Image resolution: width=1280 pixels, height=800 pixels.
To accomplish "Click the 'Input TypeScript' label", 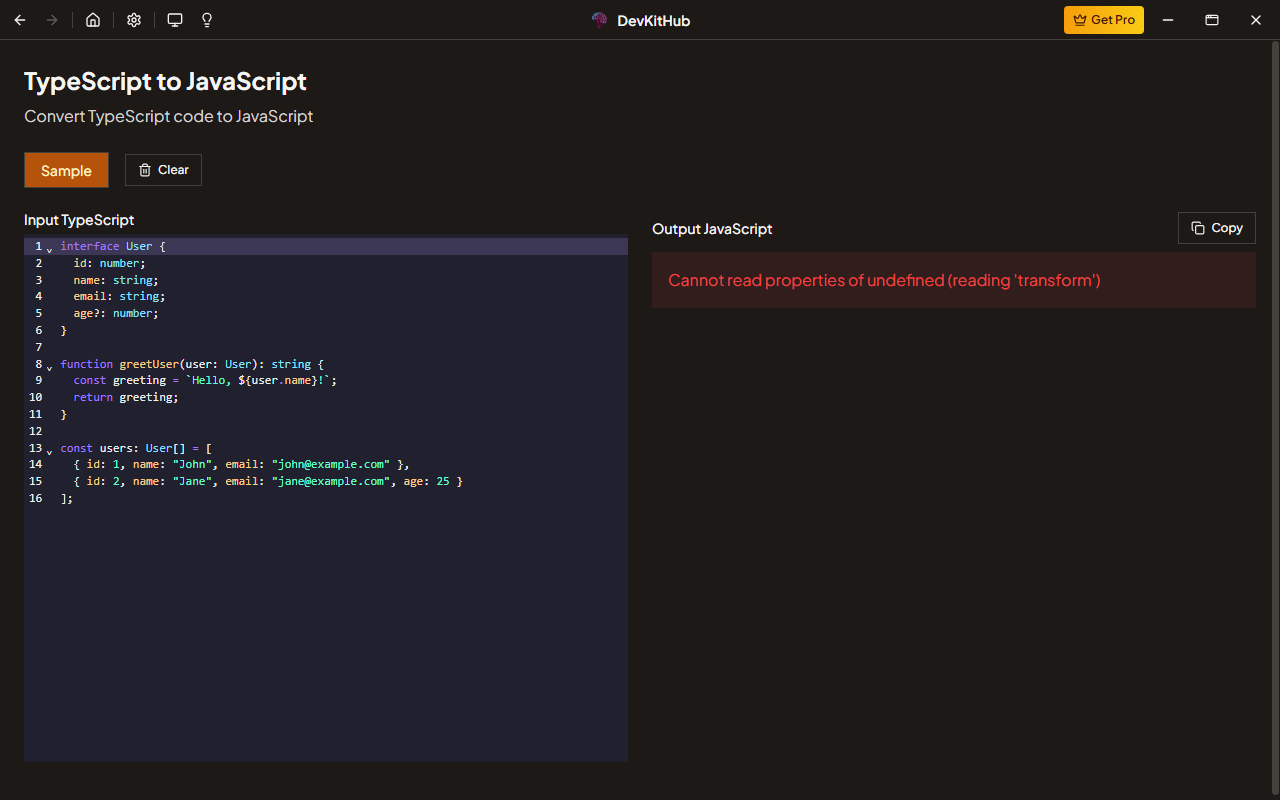I will coord(79,220).
